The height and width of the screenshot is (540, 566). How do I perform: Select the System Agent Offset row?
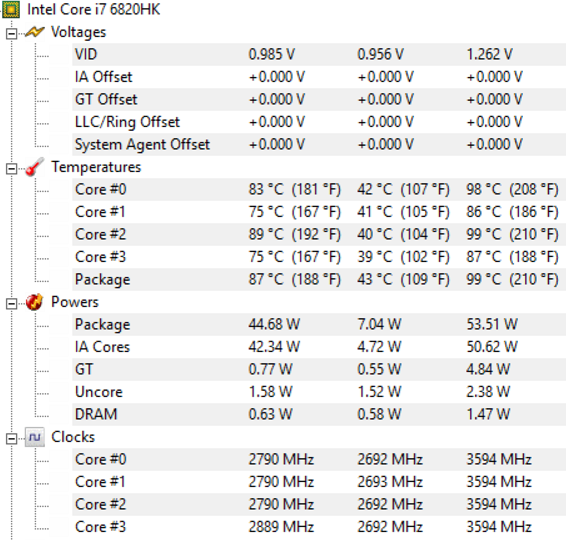(x=319, y=144)
